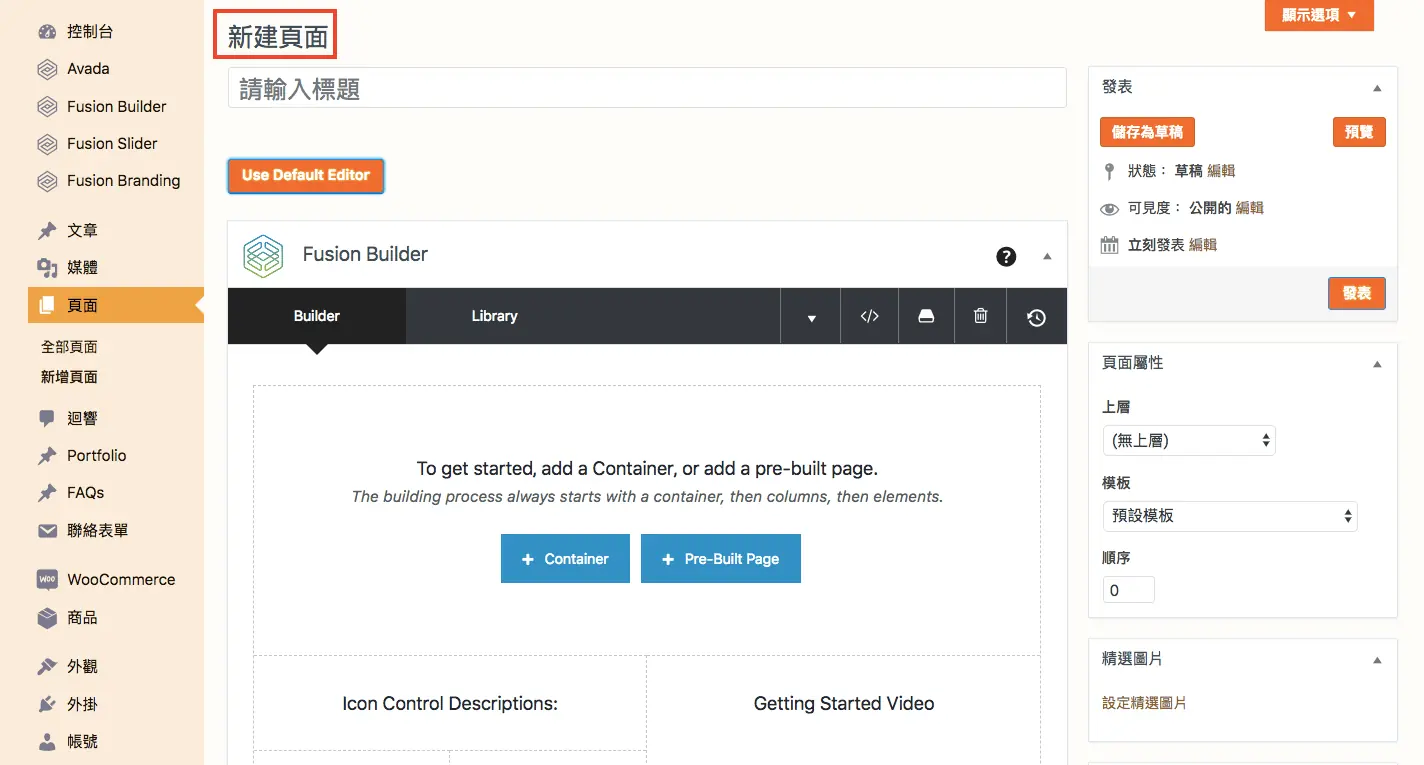Open the builder toolbar dropdown caret
This screenshot has height=765, width=1424.
(811, 317)
